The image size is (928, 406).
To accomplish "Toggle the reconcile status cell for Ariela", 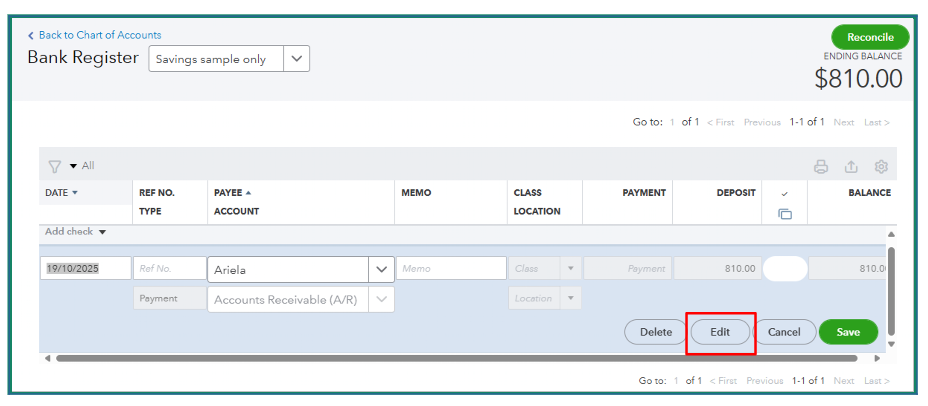I will (x=785, y=268).
